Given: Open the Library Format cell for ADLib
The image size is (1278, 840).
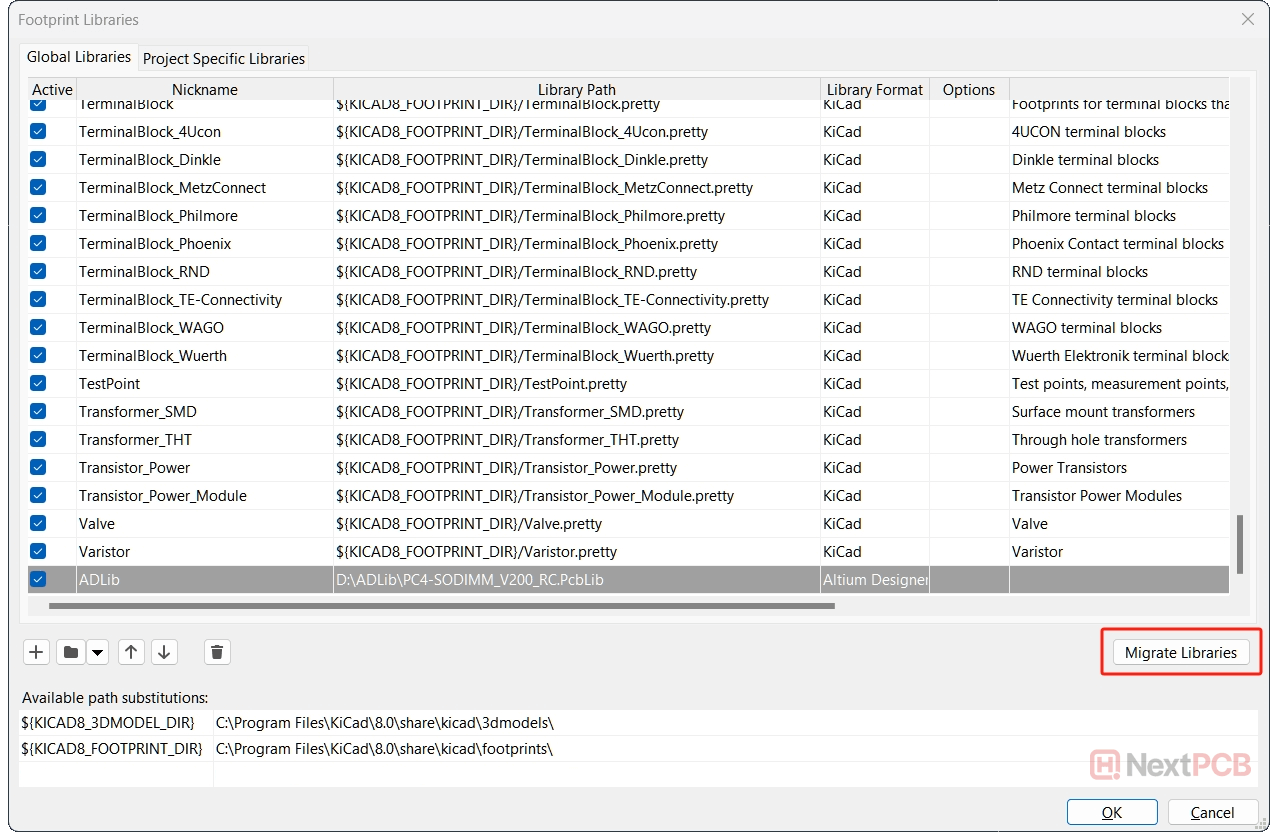Looking at the screenshot, I should tap(874, 579).
